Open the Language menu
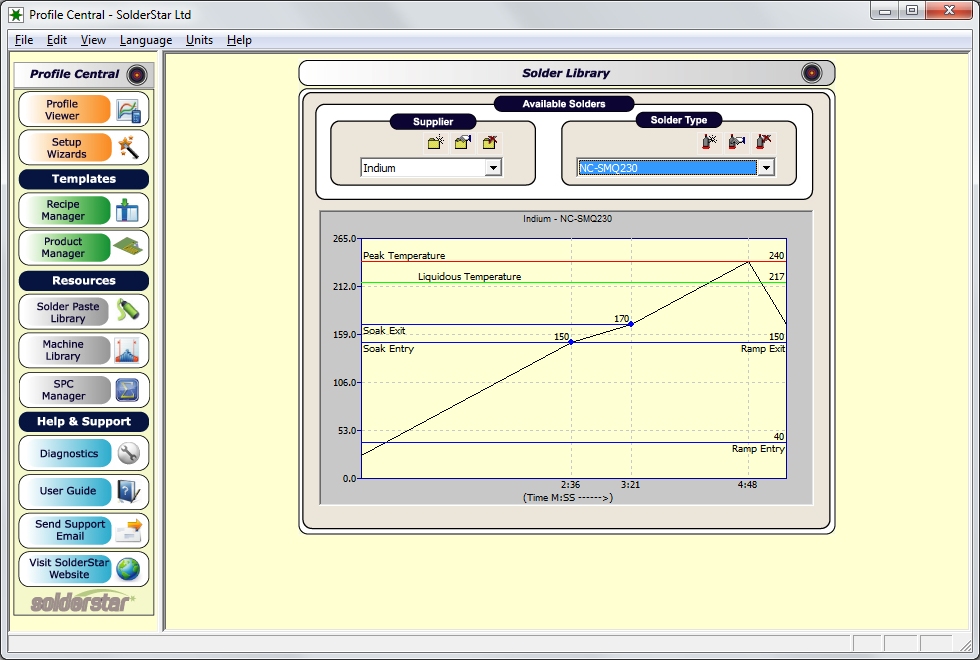Image resolution: width=980 pixels, height=660 pixels. [146, 40]
